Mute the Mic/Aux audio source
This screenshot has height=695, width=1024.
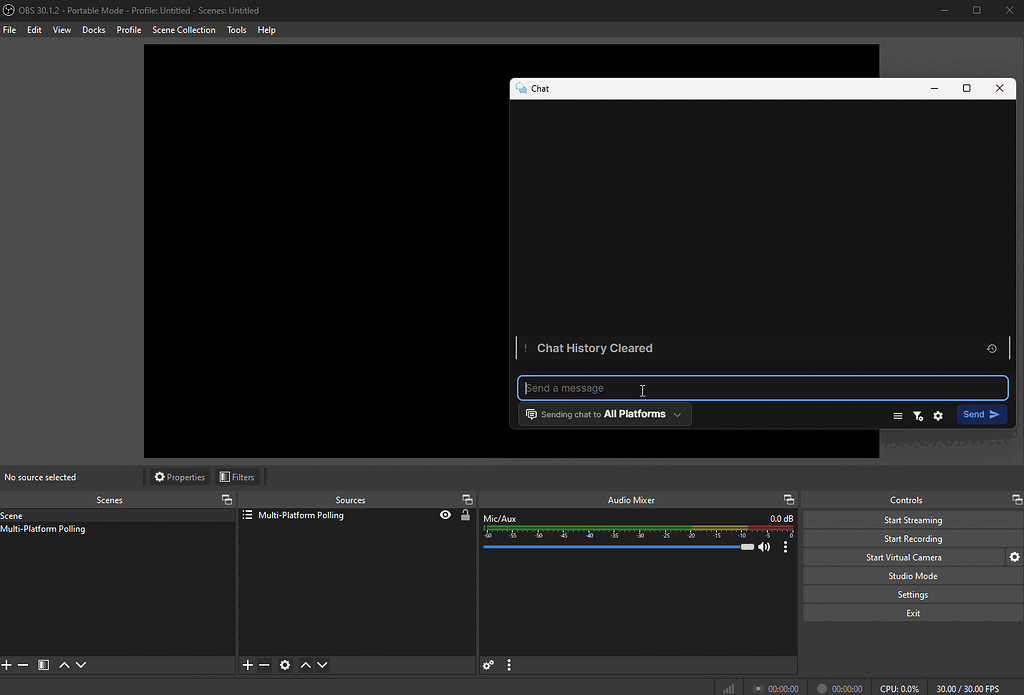click(763, 546)
